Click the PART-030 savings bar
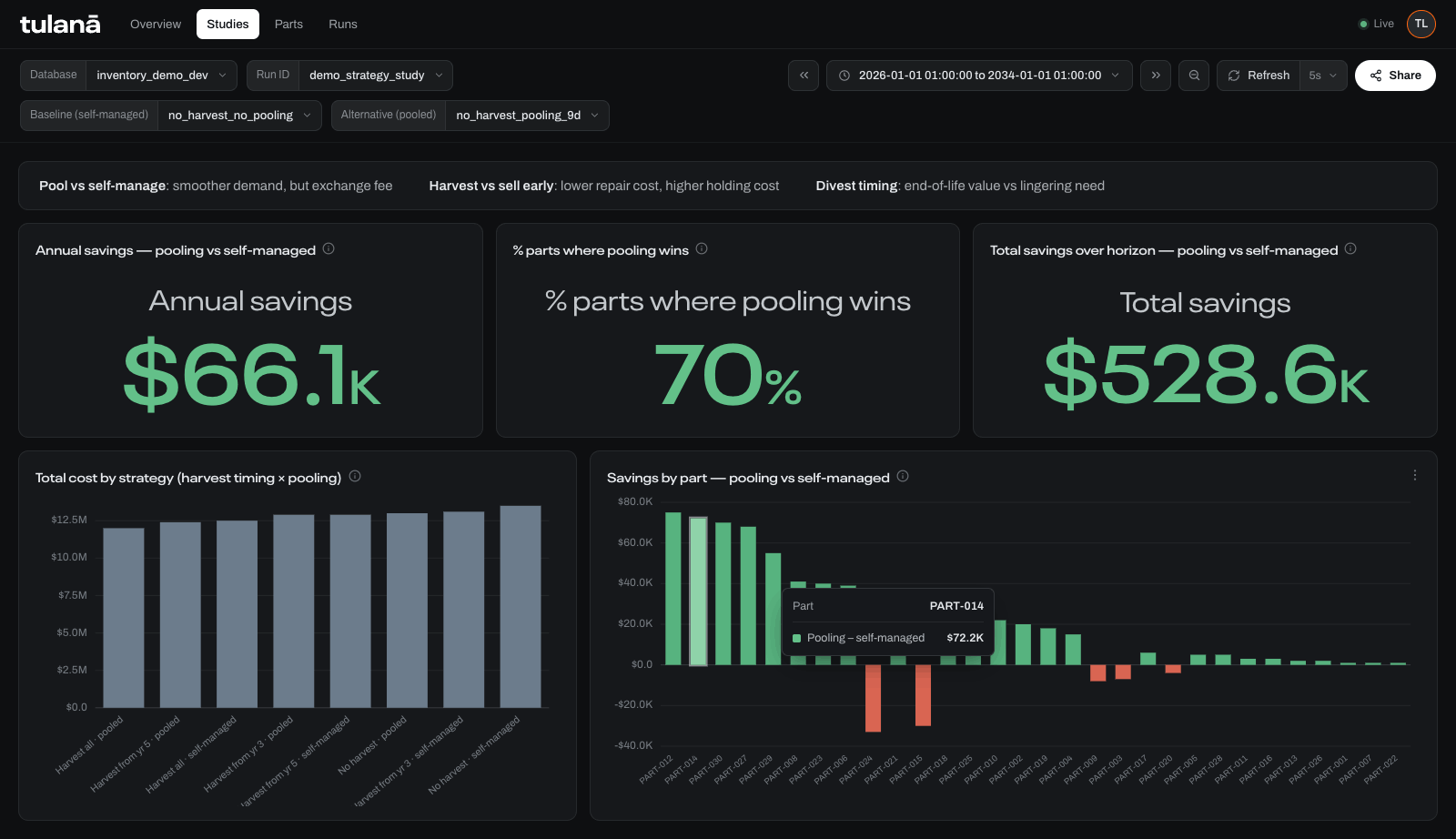 [x=723, y=593]
